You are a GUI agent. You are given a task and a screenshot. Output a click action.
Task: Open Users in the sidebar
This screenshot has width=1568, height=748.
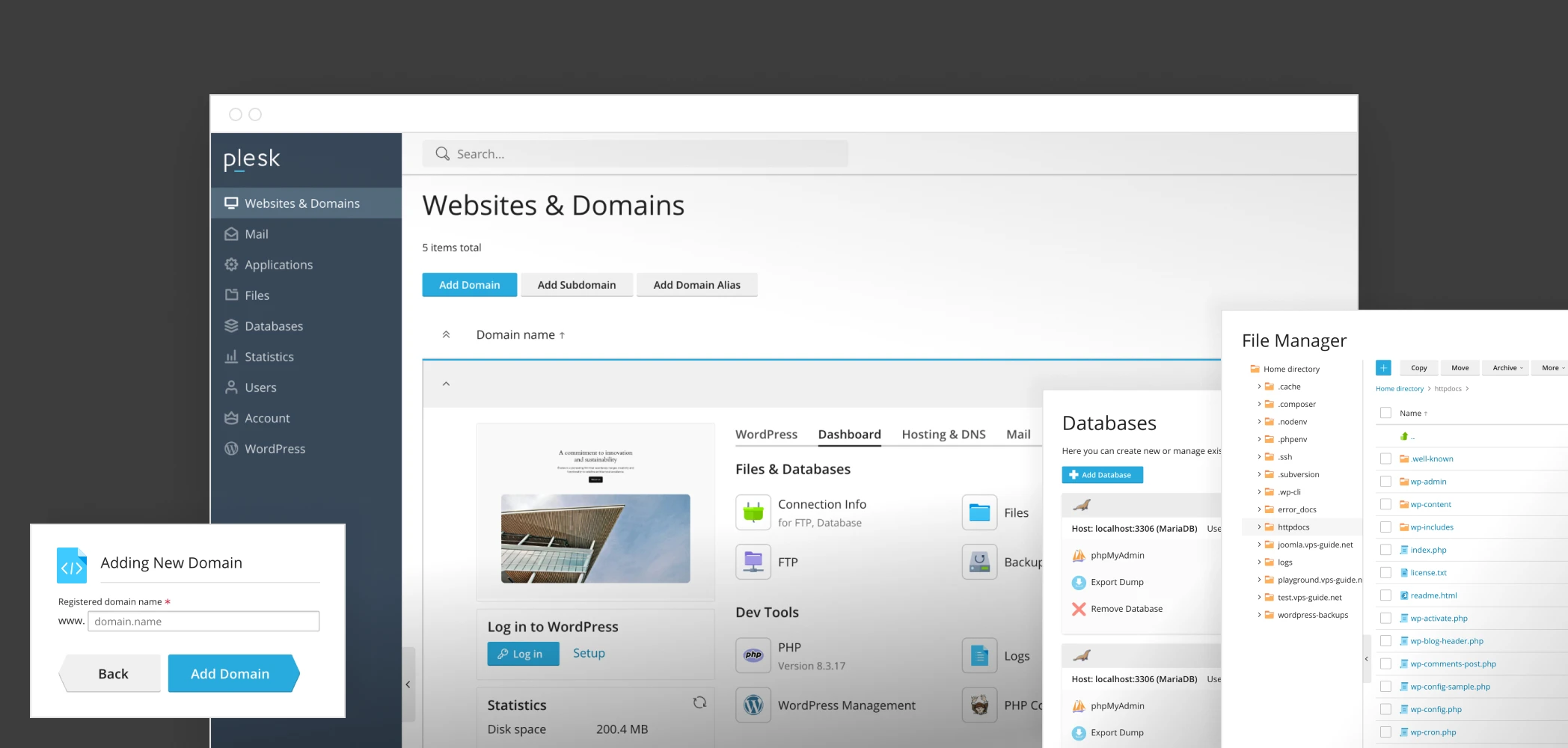(305, 387)
